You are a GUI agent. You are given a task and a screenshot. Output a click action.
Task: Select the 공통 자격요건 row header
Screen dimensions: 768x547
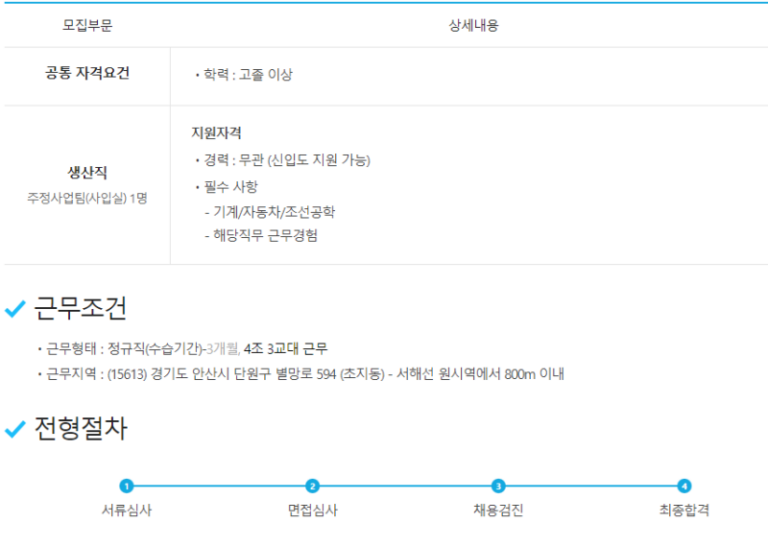click(87, 74)
